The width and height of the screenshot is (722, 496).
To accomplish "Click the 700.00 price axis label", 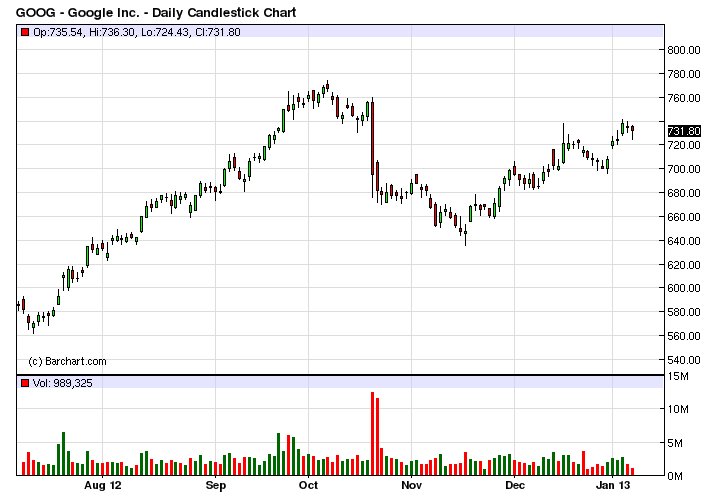I will (x=684, y=169).
